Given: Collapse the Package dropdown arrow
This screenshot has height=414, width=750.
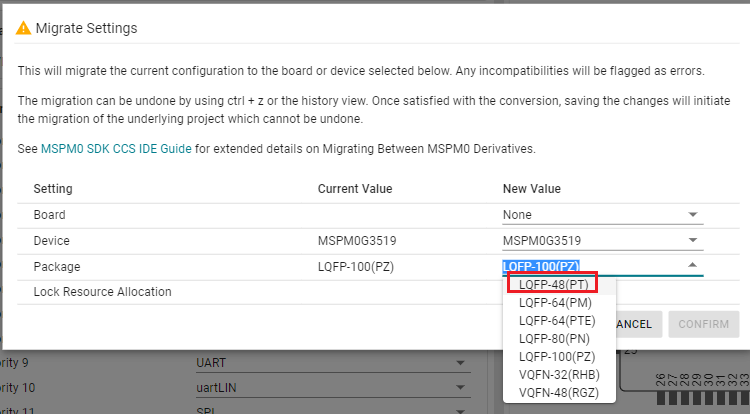Looking at the screenshot, I should pos(692,265).
